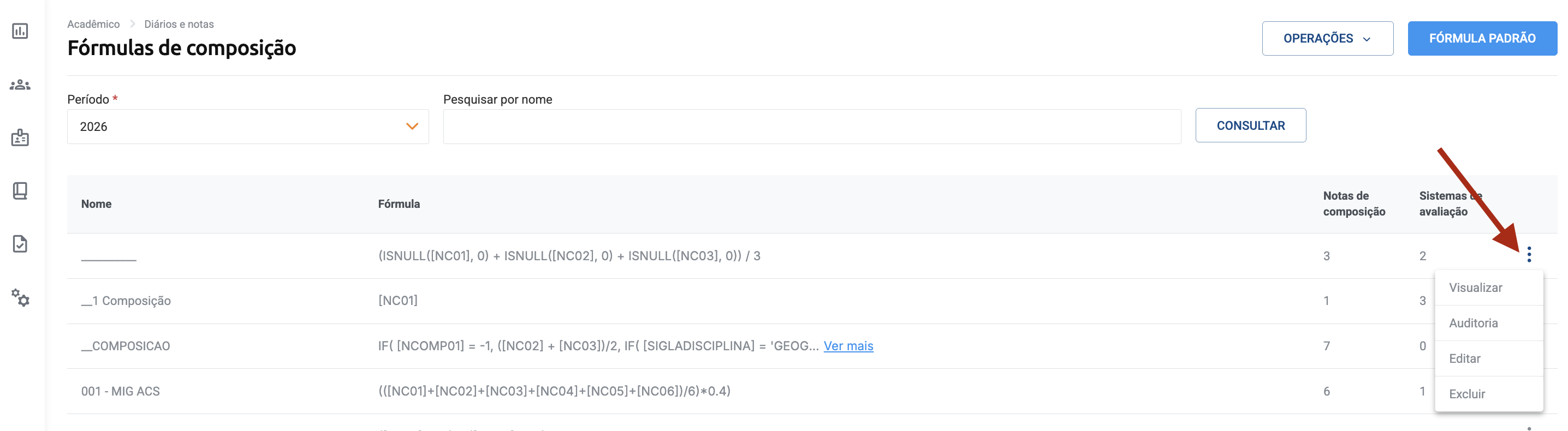The height and width of the screenshot is (431, 1568).
Task: Click the CONSULTAR button
Action: point(1250,125)
